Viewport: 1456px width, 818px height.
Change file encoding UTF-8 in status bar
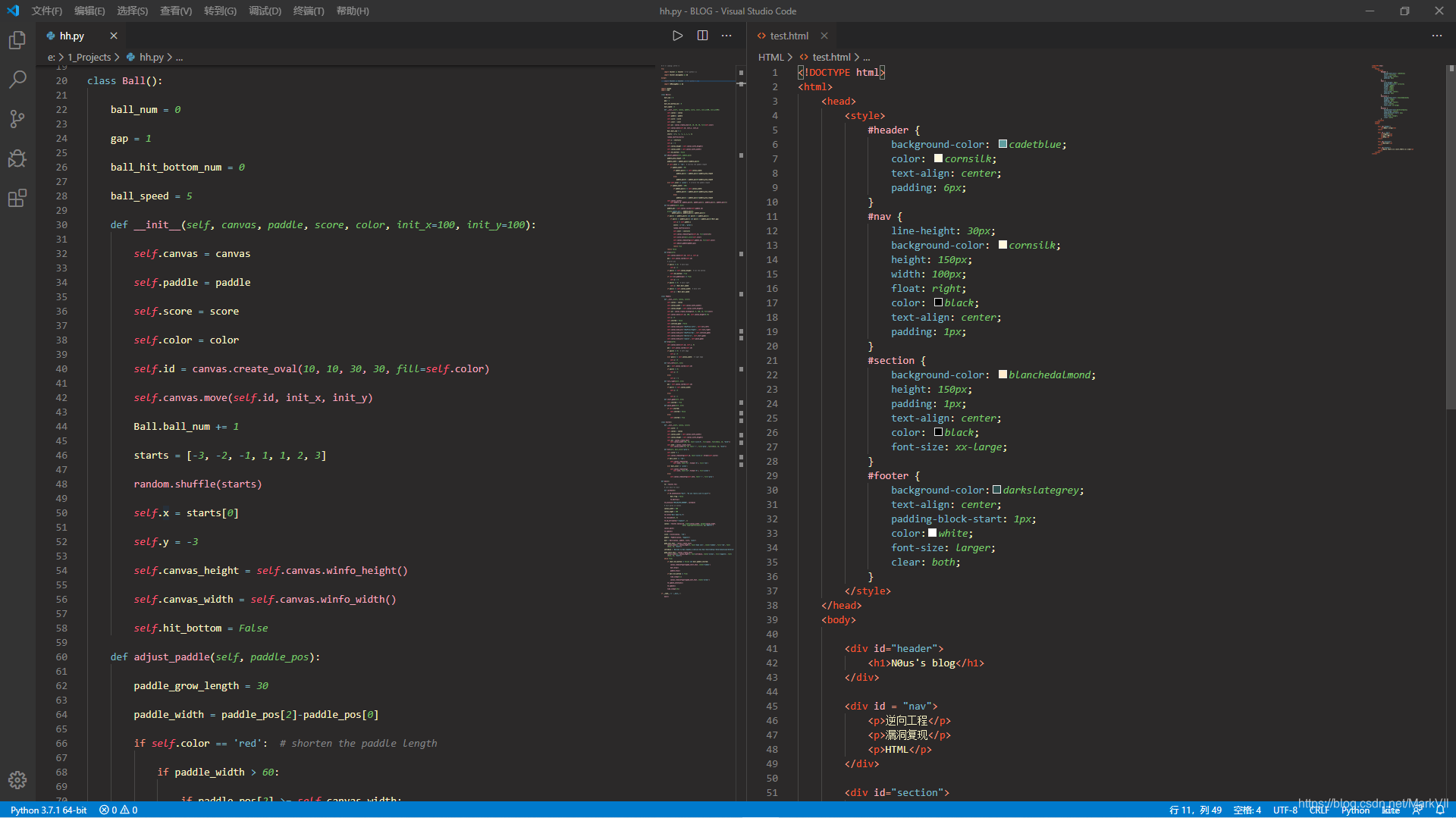[x=1285, y=810]
